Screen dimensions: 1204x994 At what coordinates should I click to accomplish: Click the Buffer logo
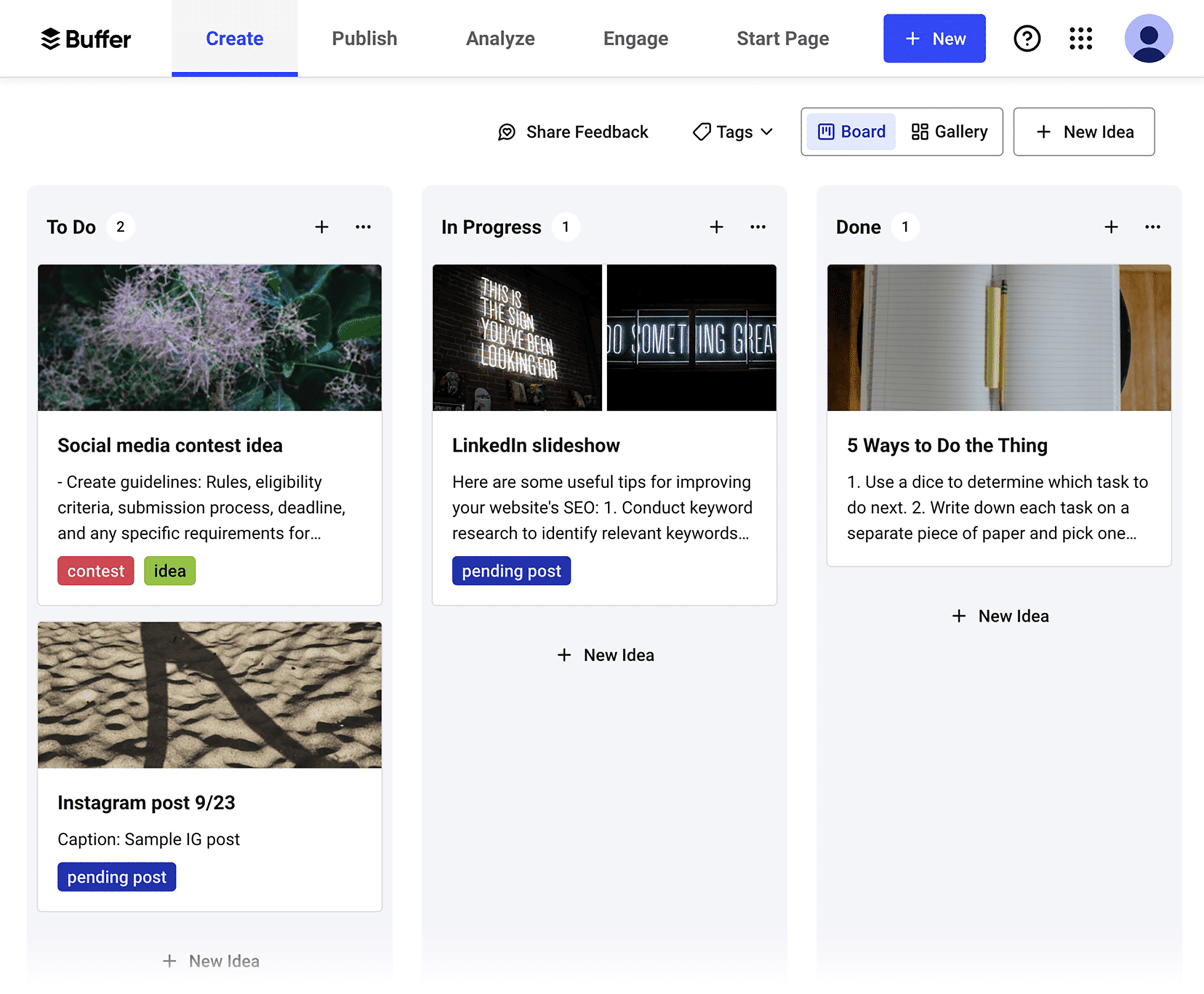click(86, 39)
